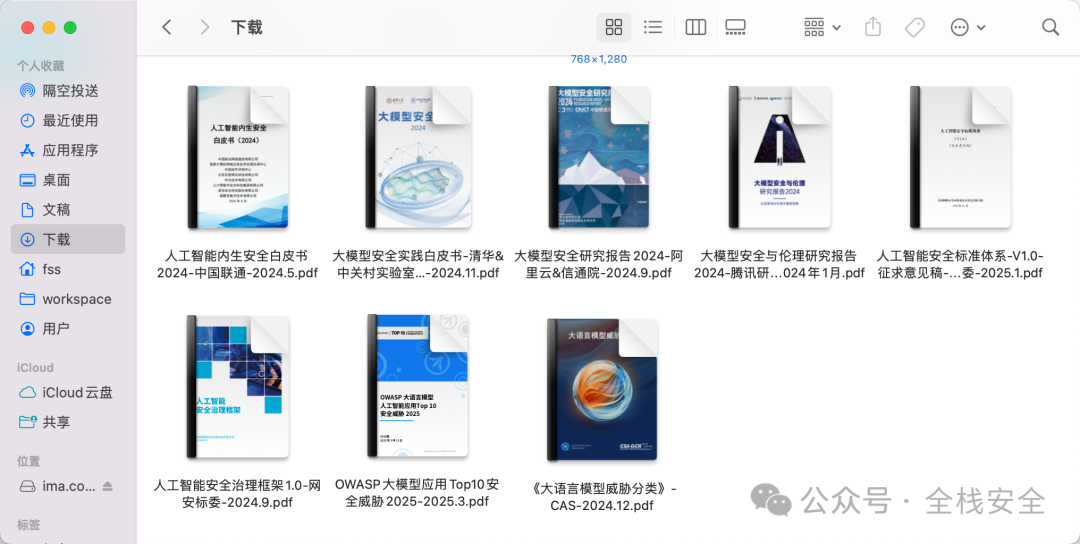Switch to icon grid view

click(x=613, y=27)
